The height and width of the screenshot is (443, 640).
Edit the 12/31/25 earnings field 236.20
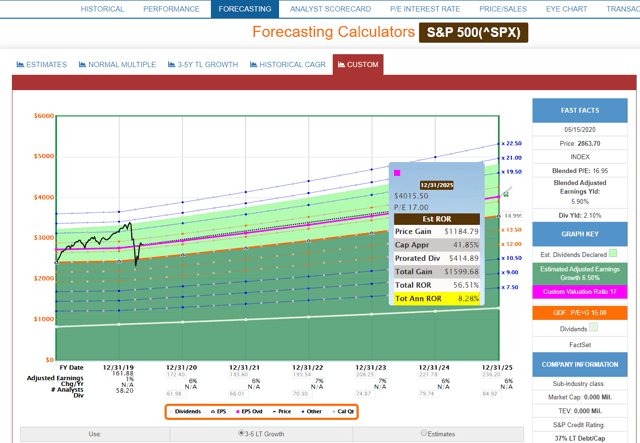click(491, 374)
